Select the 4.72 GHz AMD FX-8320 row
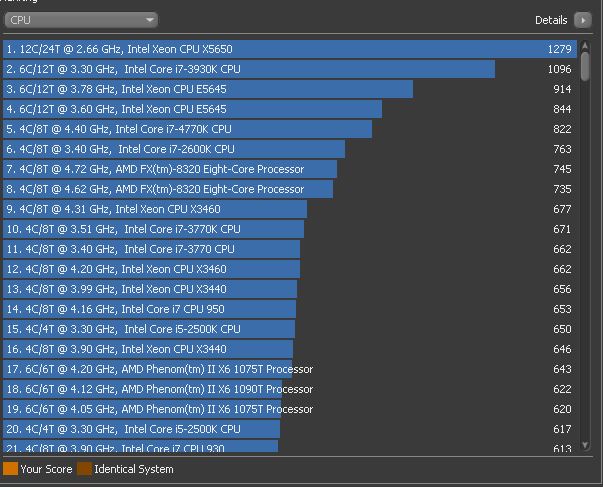Screen dimensions: 603x487 (290, 169)
